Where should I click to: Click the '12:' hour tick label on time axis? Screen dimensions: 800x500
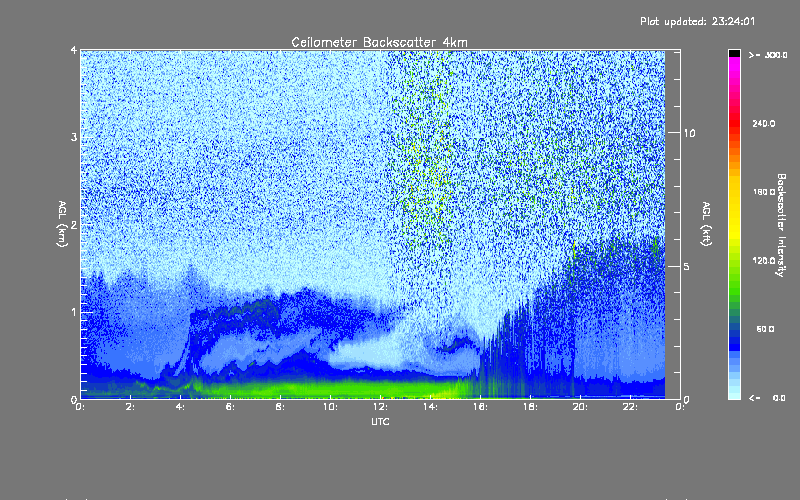coord(380,407)
